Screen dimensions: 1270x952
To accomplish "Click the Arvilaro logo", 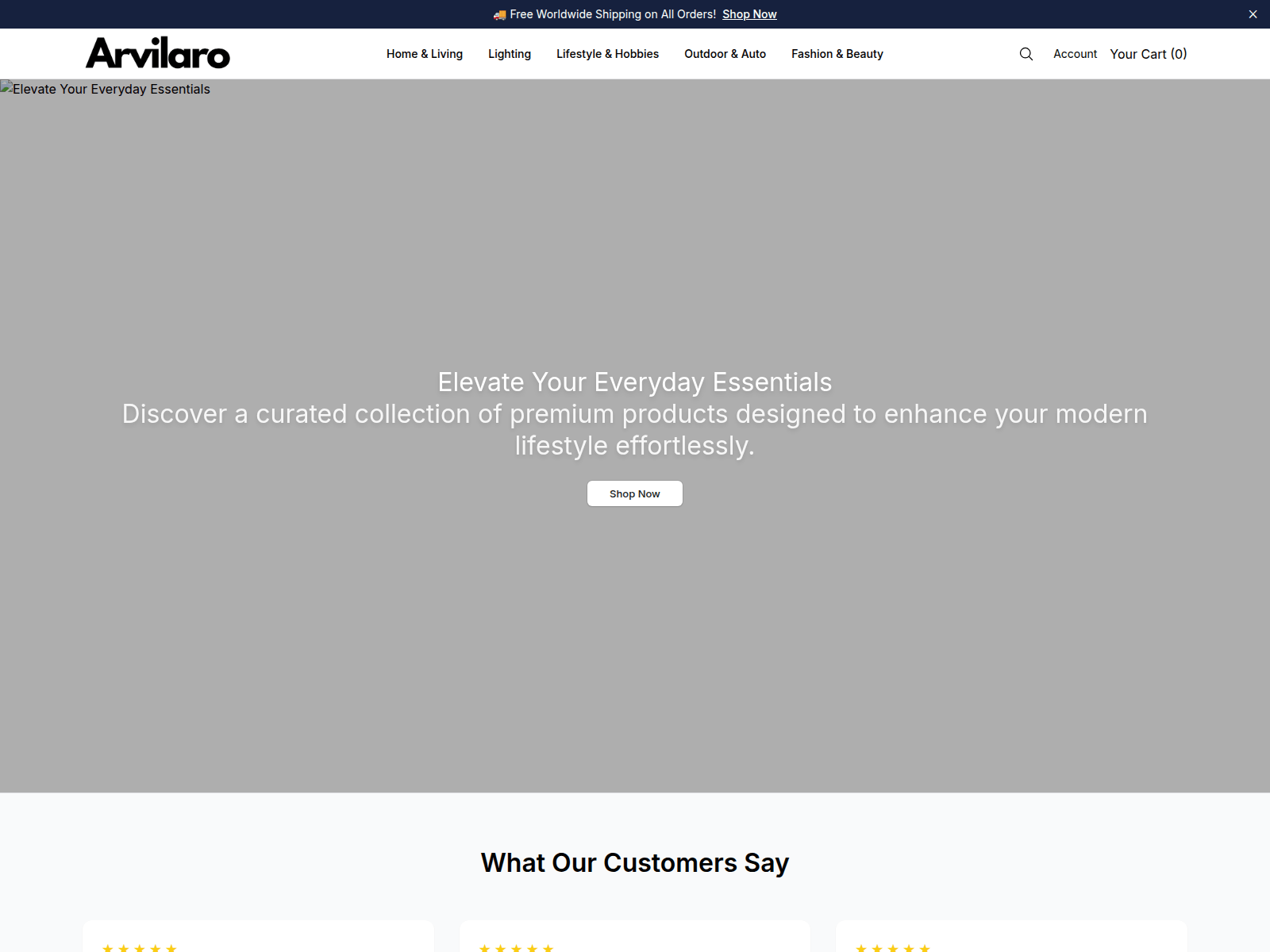I will [158, 53].
